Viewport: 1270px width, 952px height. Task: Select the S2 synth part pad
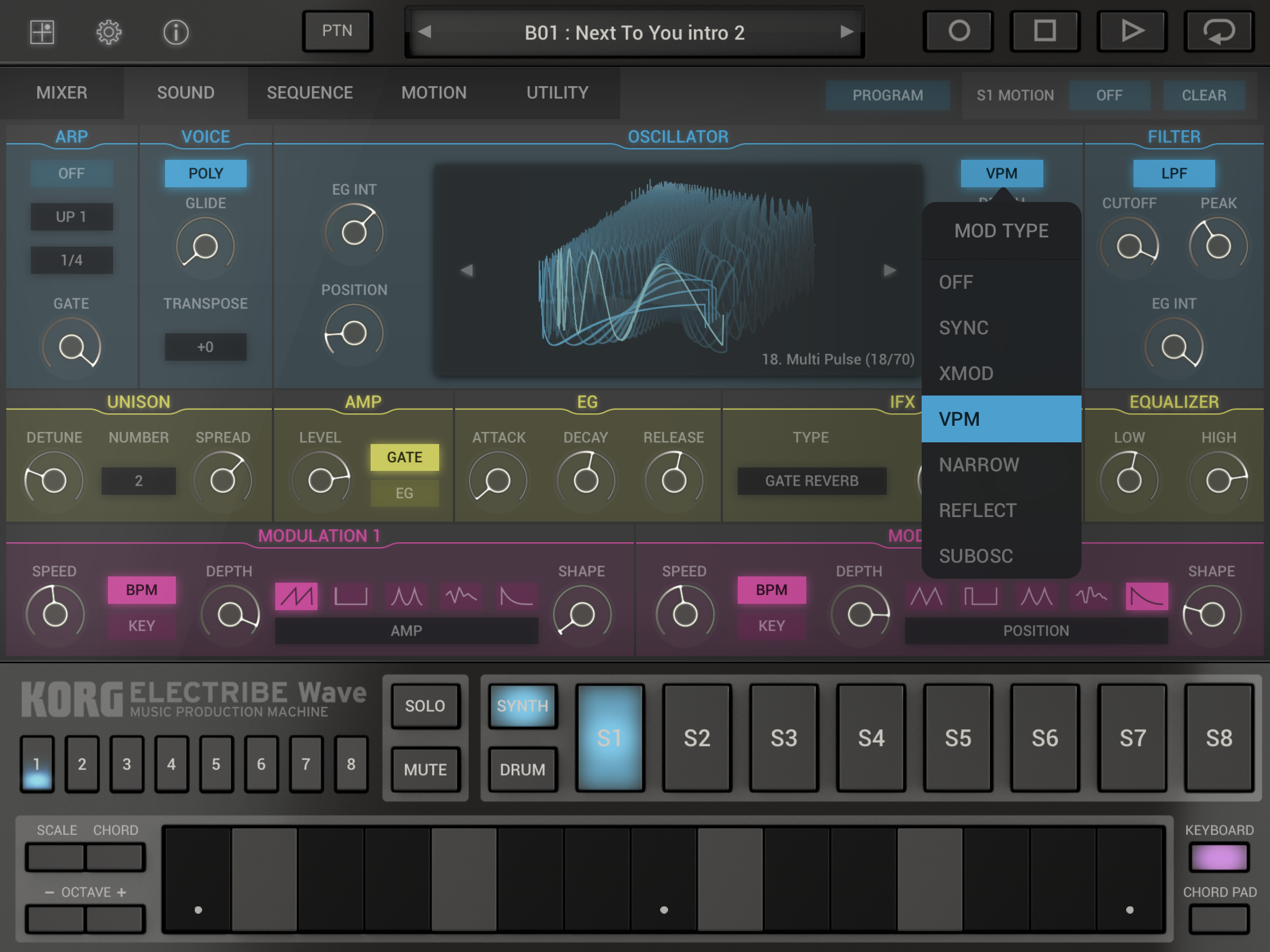point(697,738)
